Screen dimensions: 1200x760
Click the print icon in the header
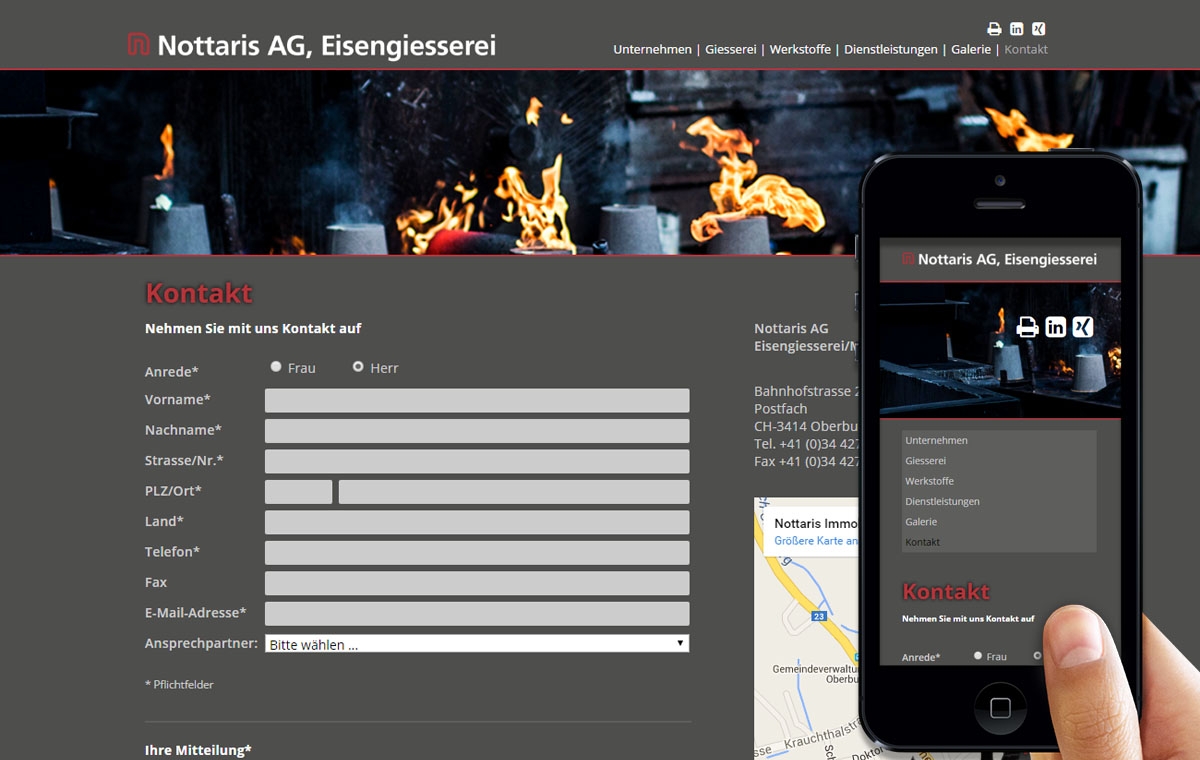tap(994, 29)
